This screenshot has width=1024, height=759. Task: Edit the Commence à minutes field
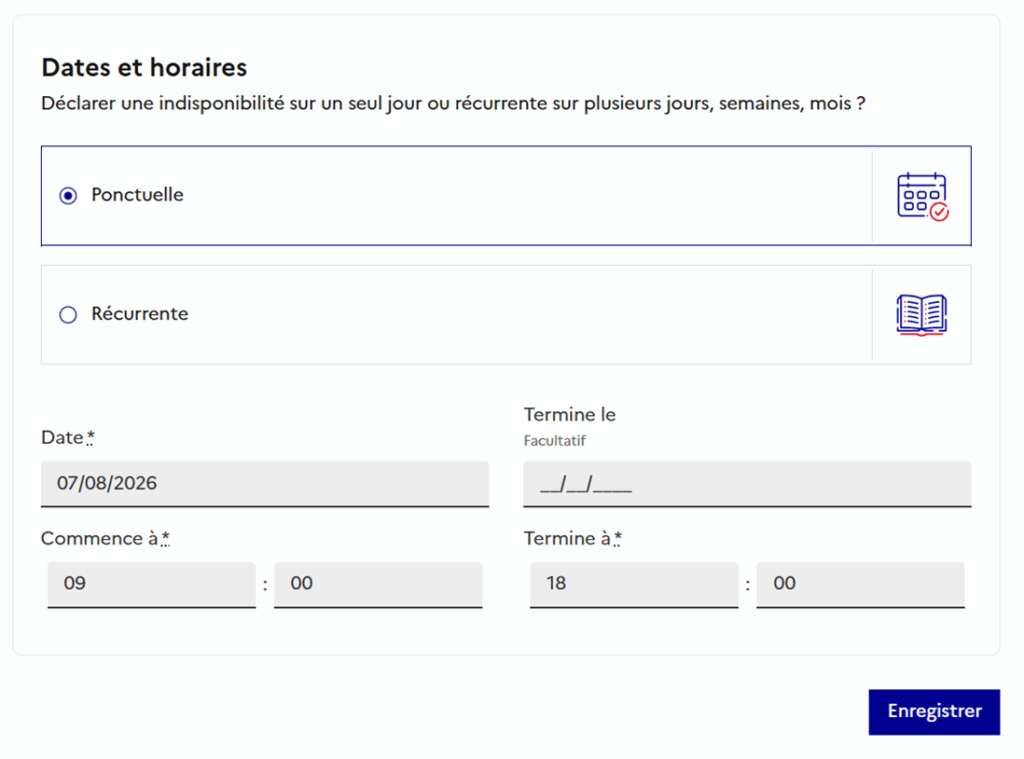[x=378, y=585]
